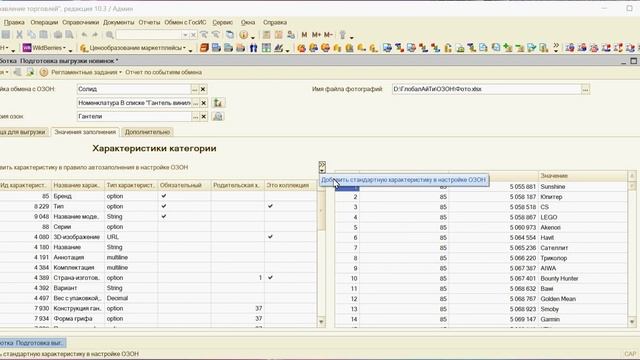Open the Операции menu
This screenshot has height=360, width=640.
44,22
